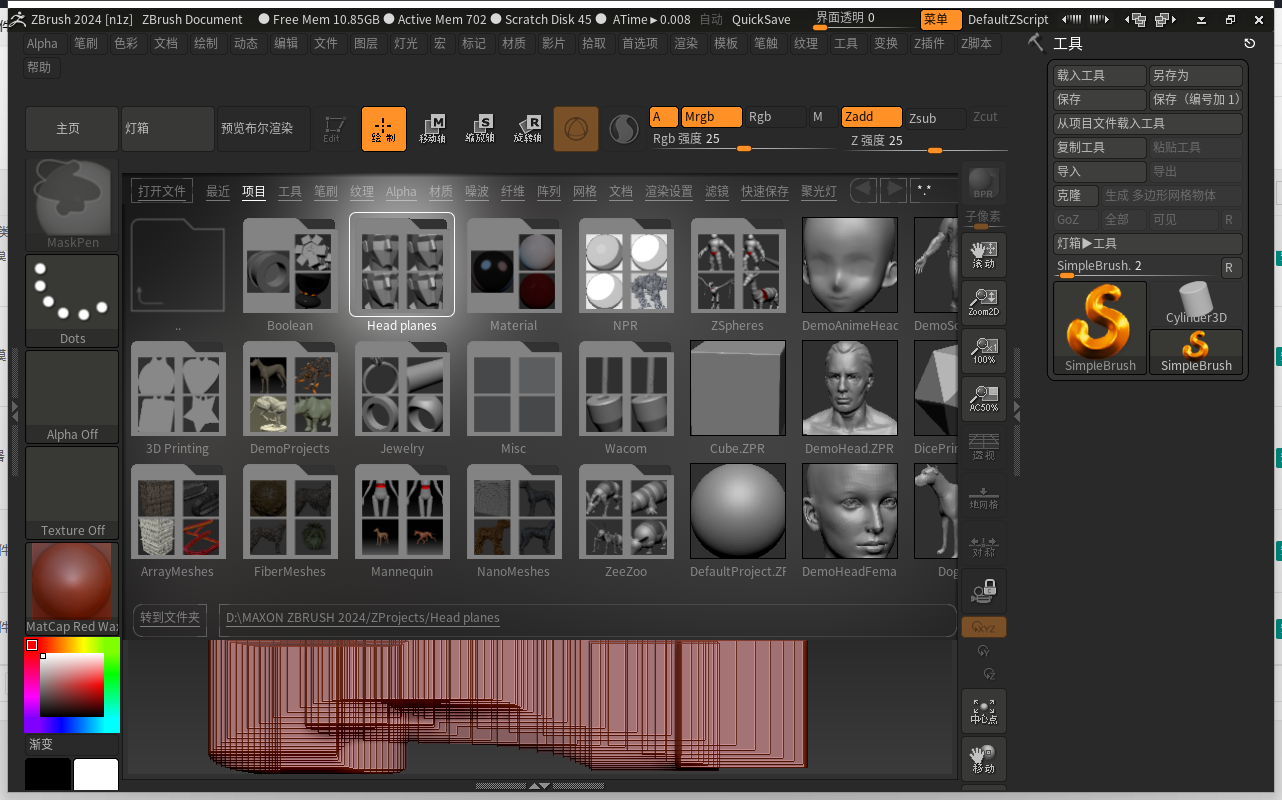
Task: Click the AC50% zoom icon
Action: coord(984,398)
